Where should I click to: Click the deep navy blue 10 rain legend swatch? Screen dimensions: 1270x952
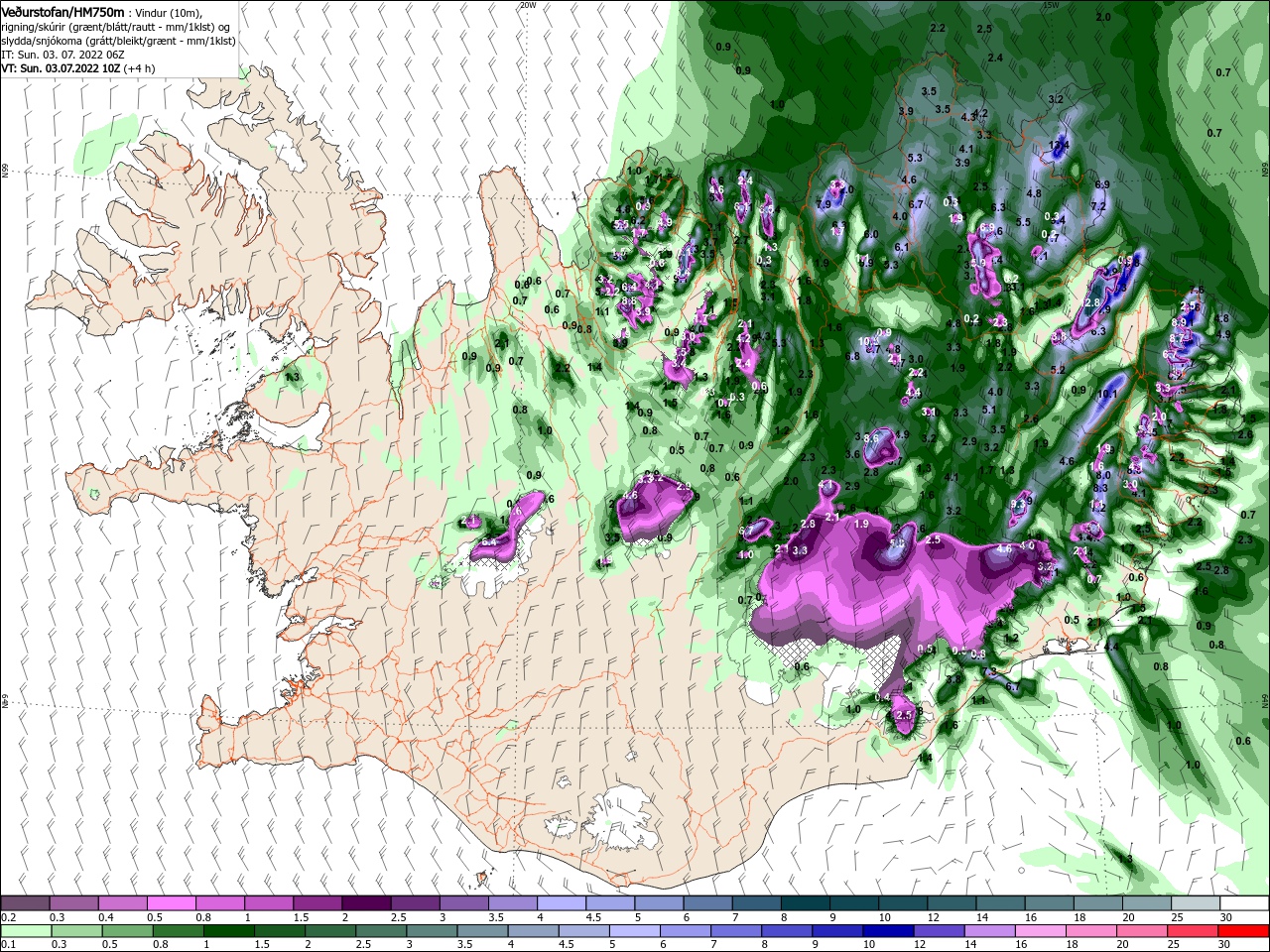[x=888, y=930]
